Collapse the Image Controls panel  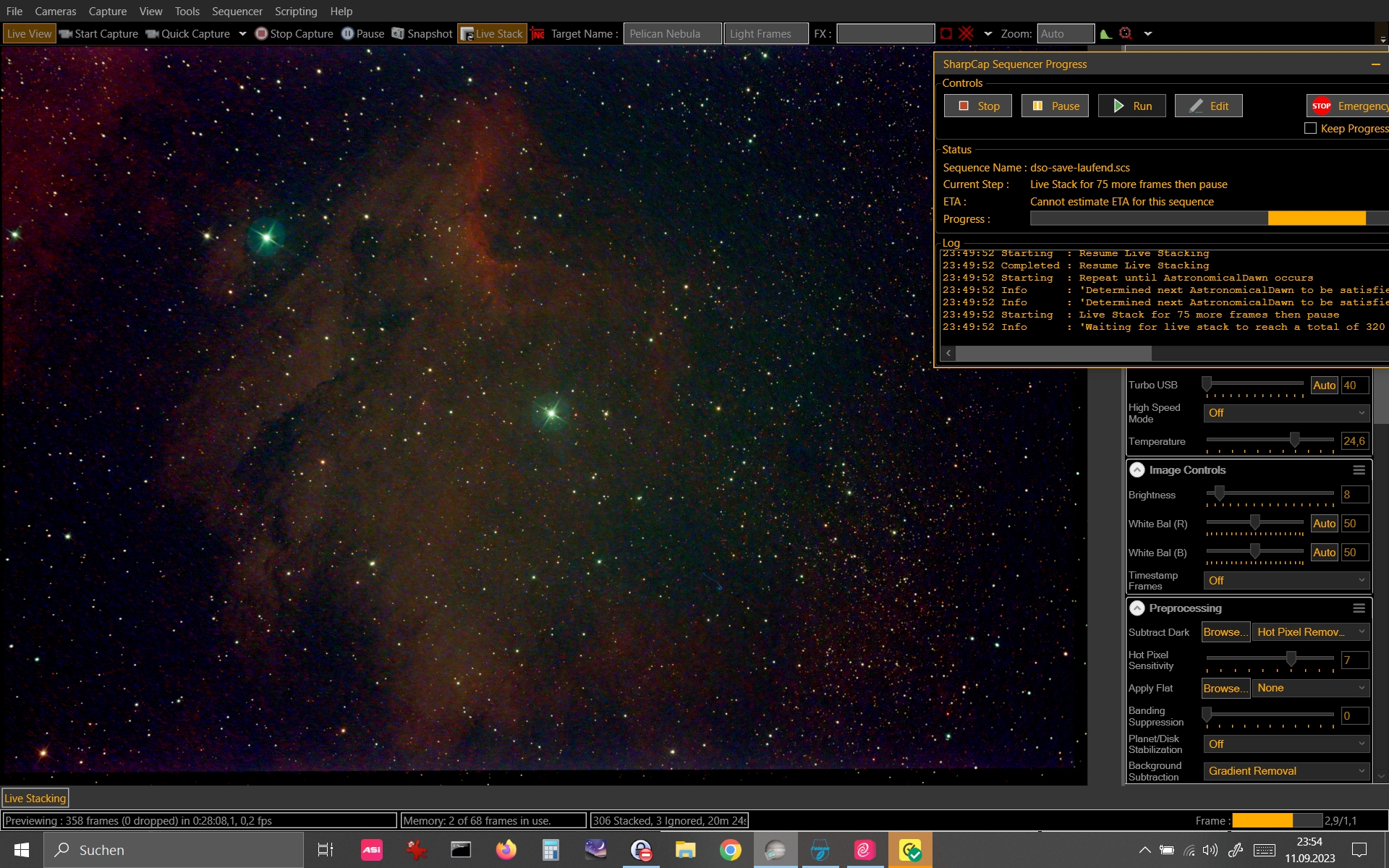coord(1137,470)
